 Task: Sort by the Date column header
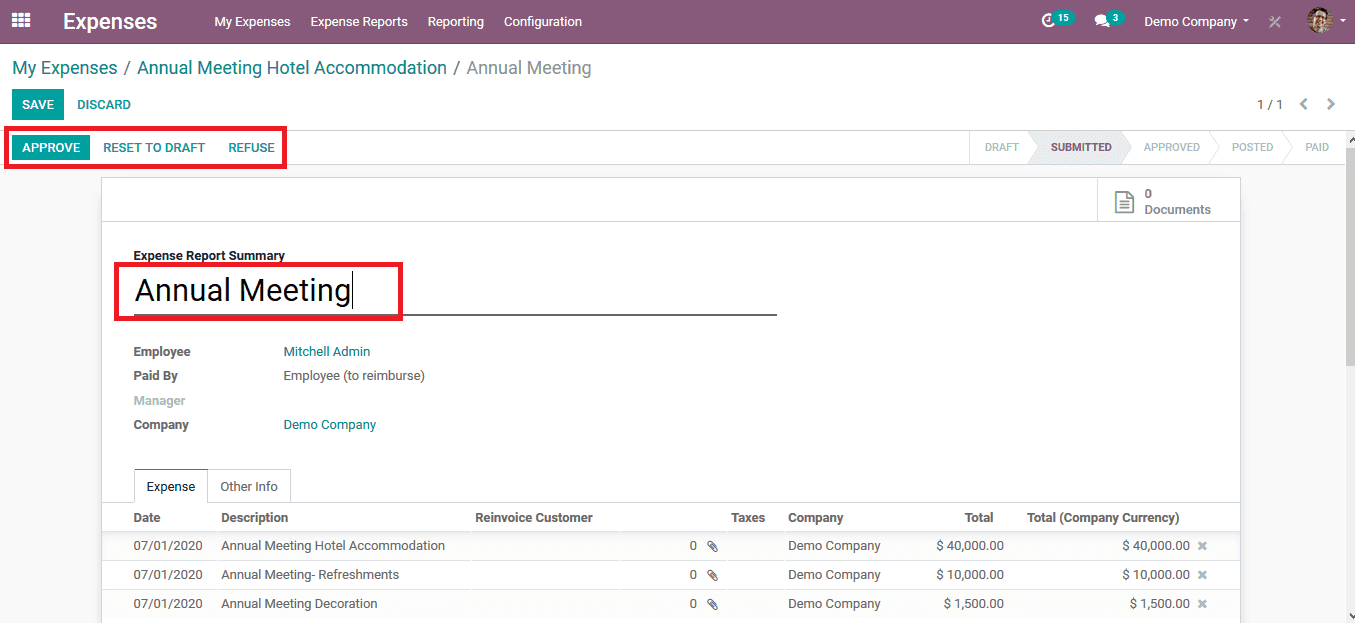pyautogui.click(x=147, y=518)
